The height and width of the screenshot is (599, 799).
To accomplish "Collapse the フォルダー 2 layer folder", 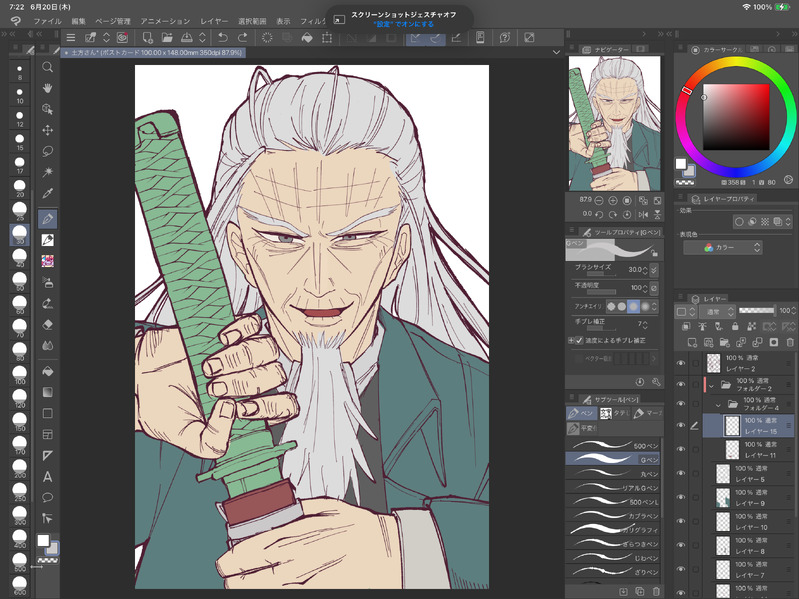I will 712,385.
